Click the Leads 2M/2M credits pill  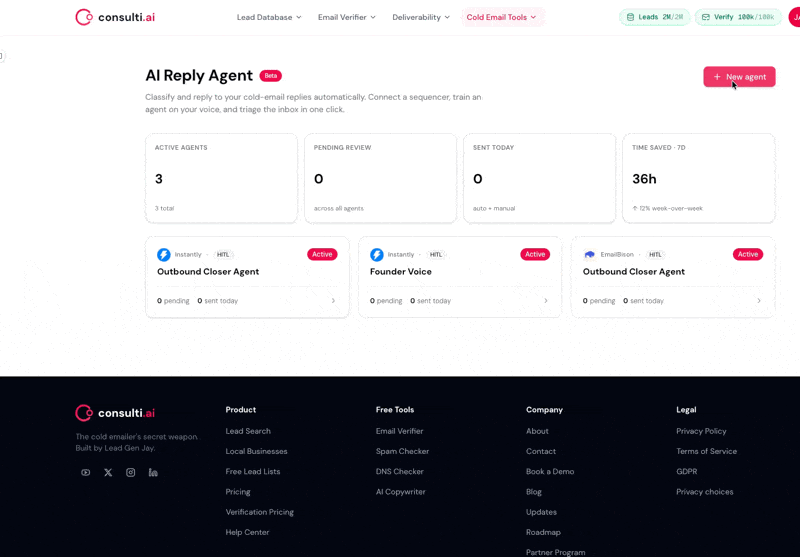pyautogui.click(x=655, y=17)
